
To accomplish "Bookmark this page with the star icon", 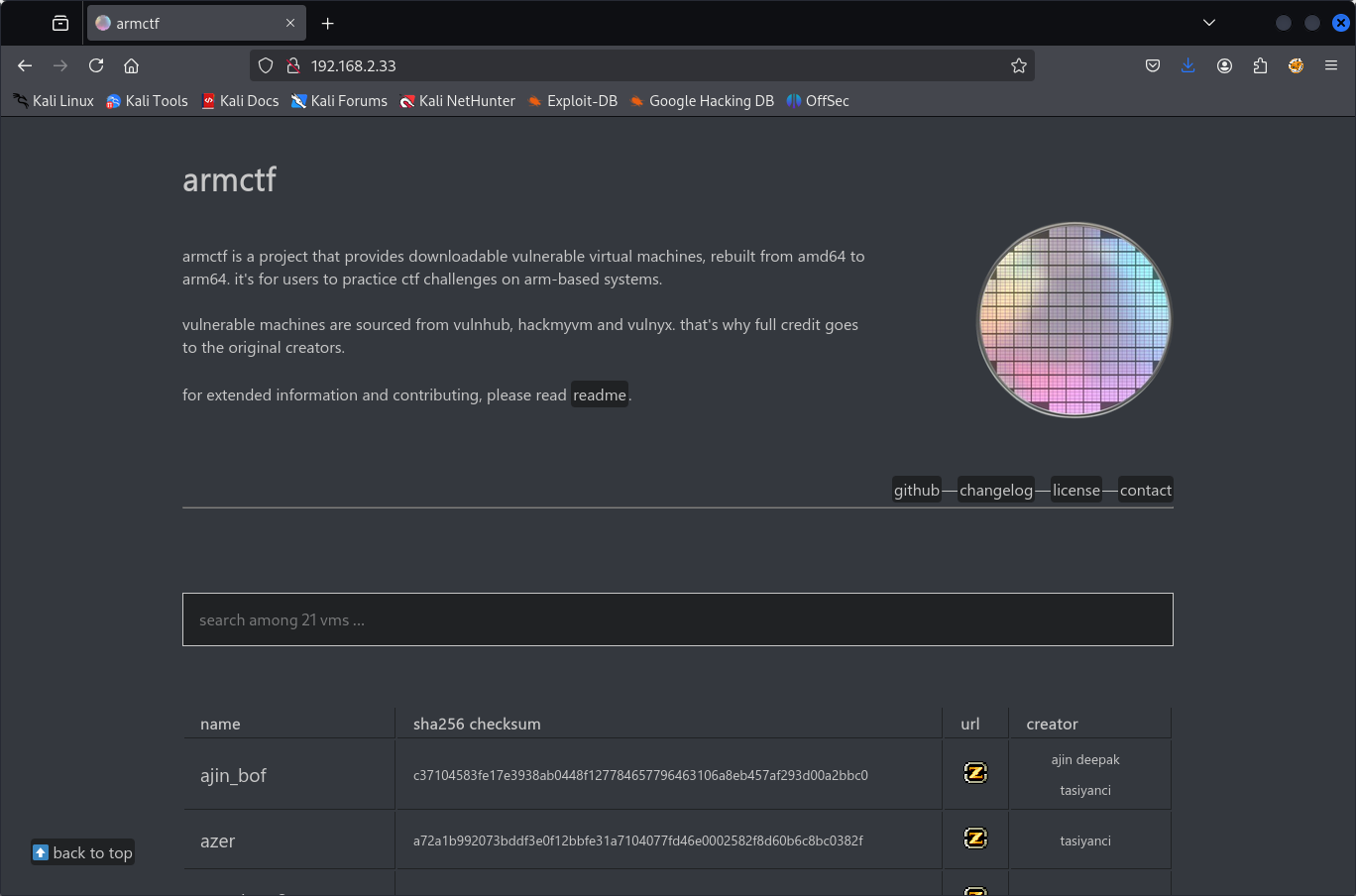I will (x=1018, y=65).
